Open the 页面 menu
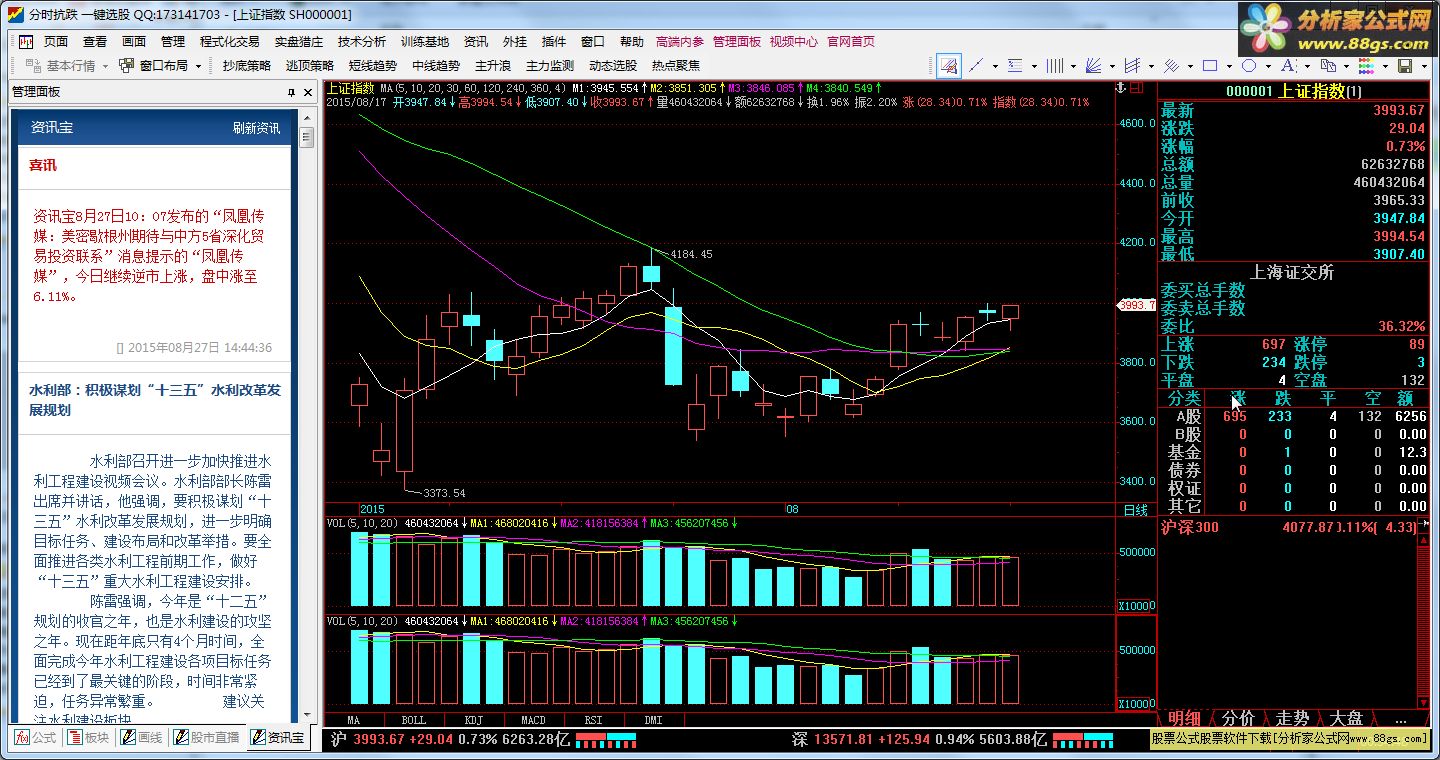Viewport: 1440px width, 760px height. pyautogui.click(x=56, y=42)
